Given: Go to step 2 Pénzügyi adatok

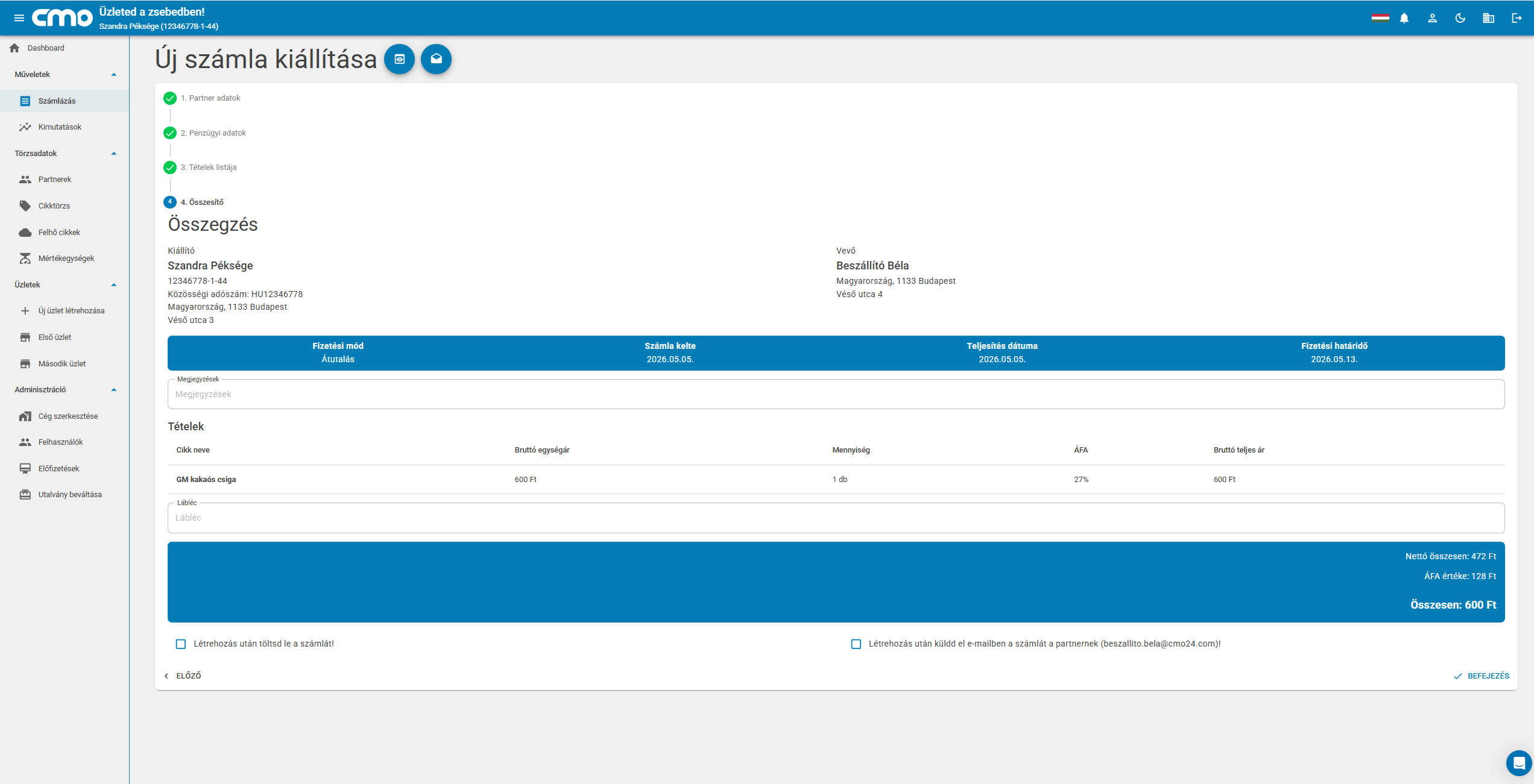Looking at the screenshot, I should pos(205,133).
